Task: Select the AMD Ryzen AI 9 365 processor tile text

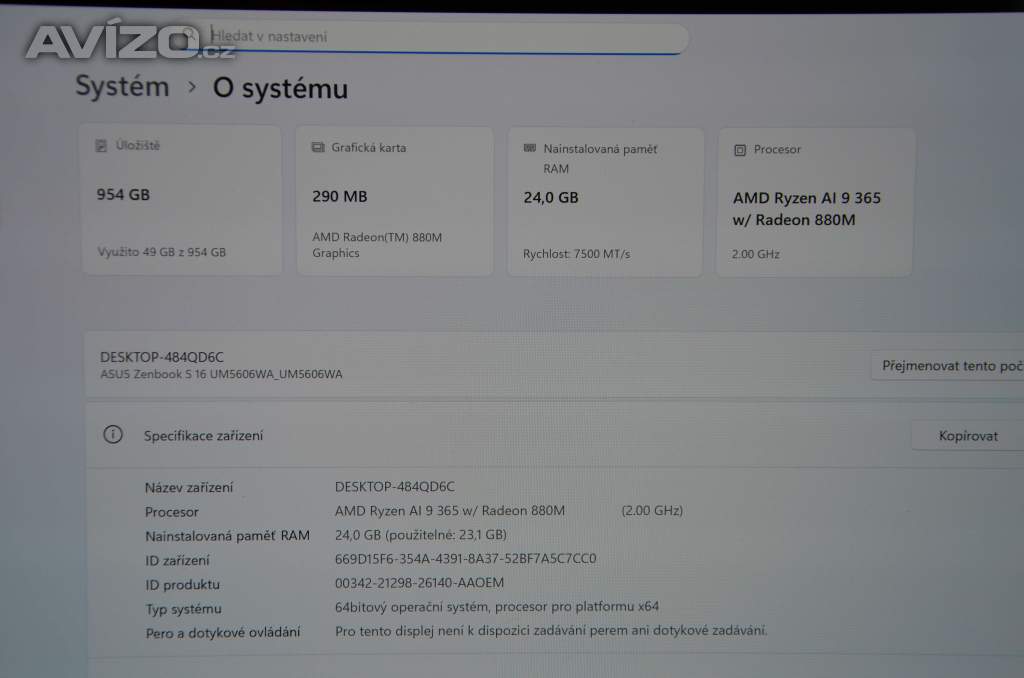Action: pyautogui.click(x=806, y=209)
